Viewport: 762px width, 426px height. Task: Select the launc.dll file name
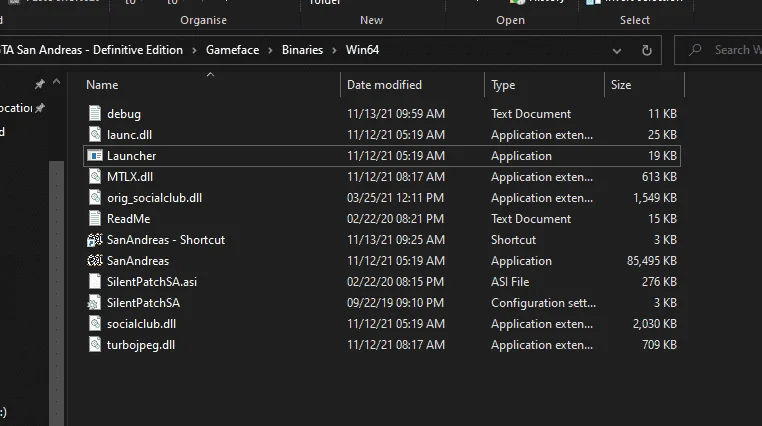(129, 135)
